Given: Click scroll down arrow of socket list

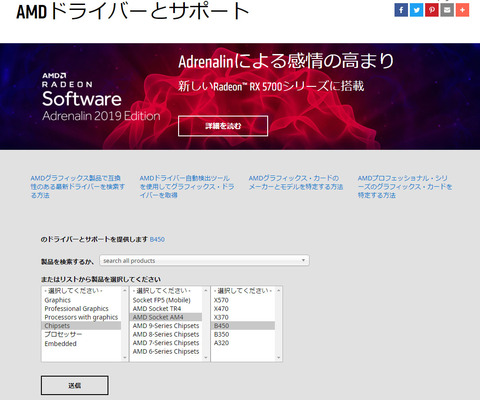Looking at the screenshot, I should click(x=206, y=358).
